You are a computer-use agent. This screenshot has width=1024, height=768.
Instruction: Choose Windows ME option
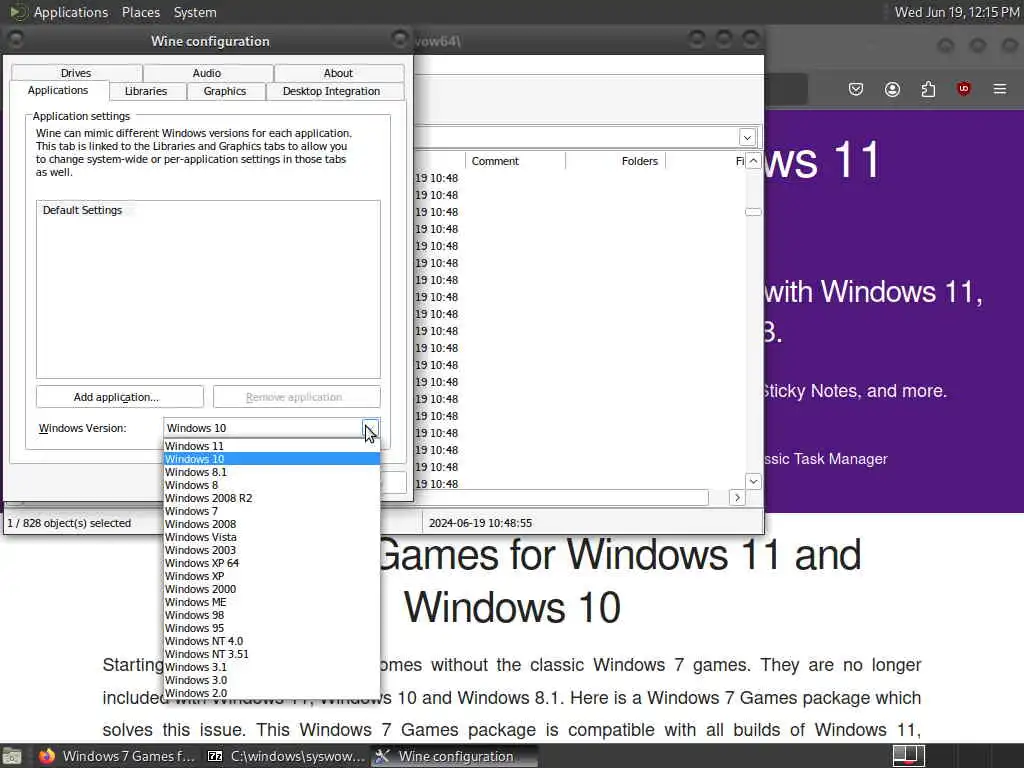(271, 602)
